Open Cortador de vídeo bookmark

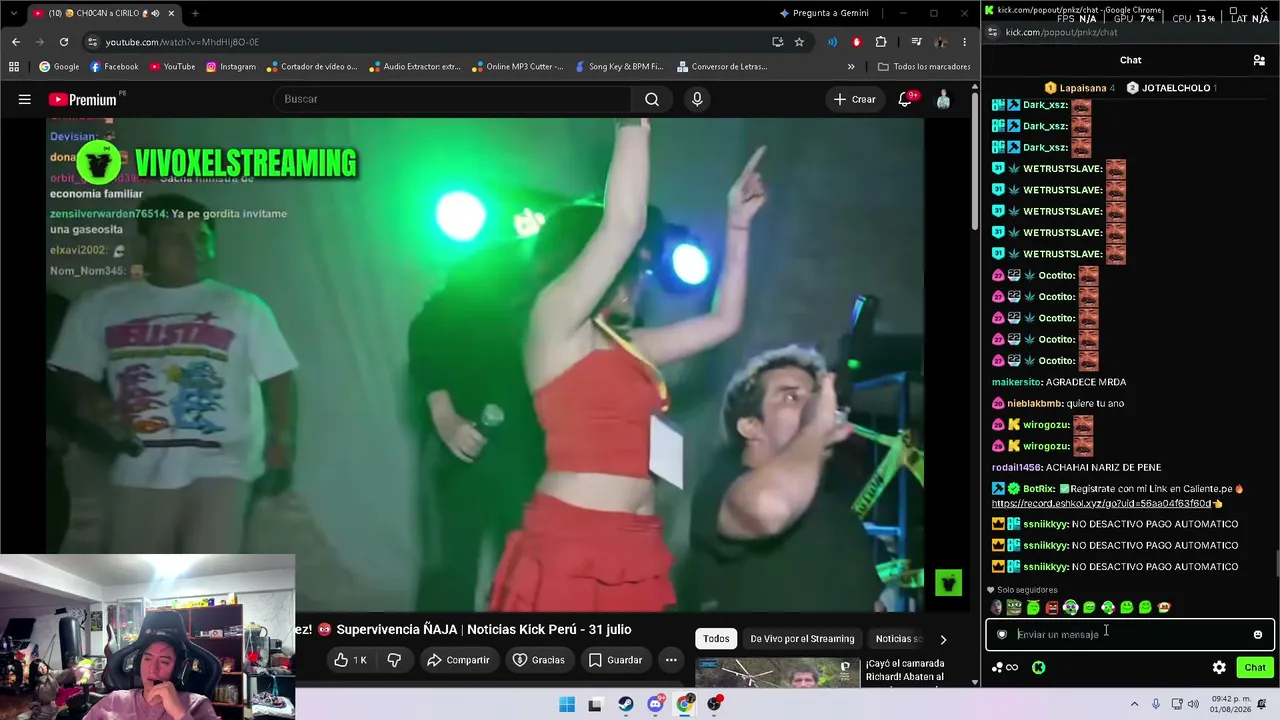[x=312, y=67]
